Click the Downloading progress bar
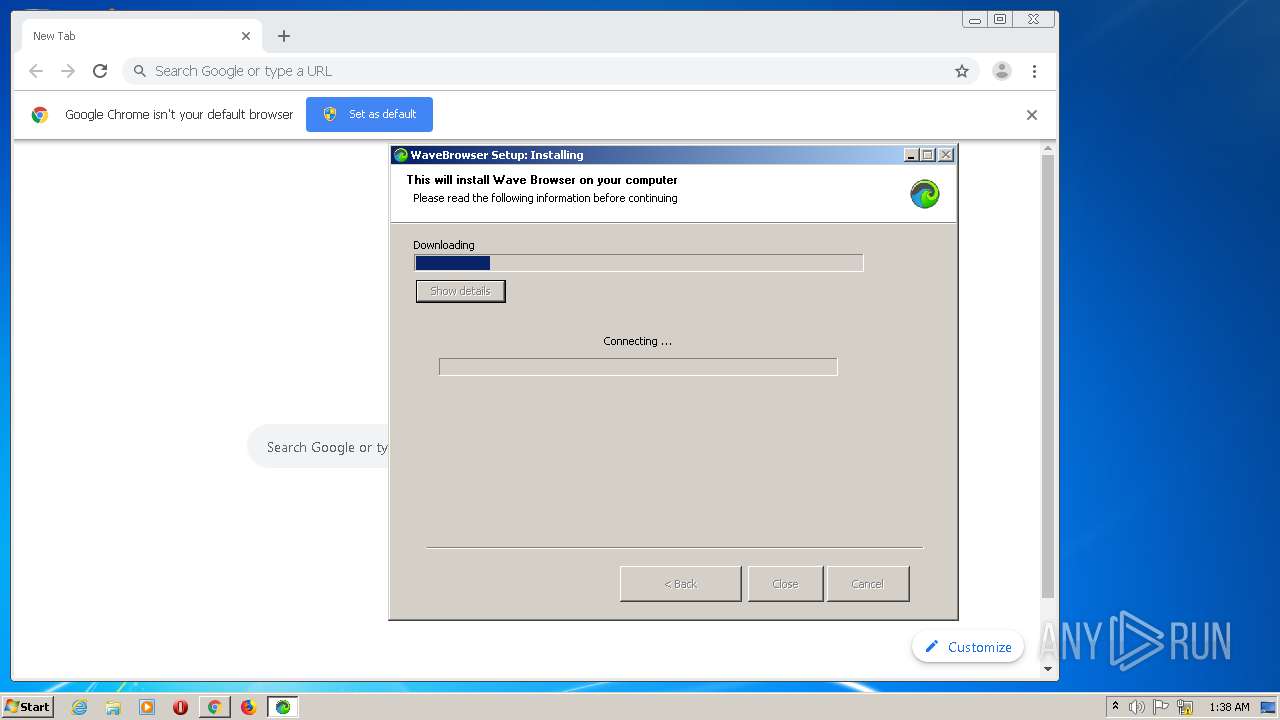Viewport: 1280px width, 720px height. point(639,263)
